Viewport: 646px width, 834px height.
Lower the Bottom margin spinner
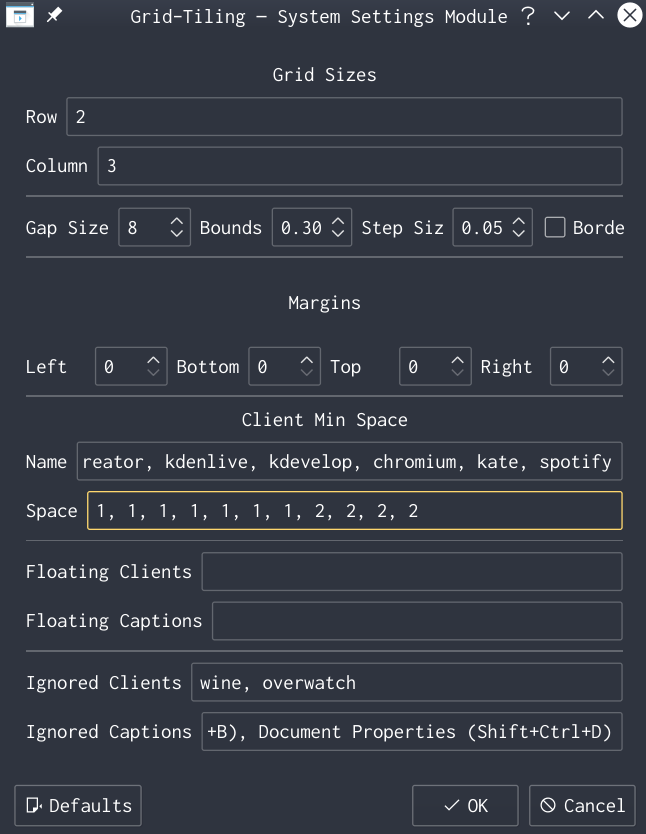point(309,373)
